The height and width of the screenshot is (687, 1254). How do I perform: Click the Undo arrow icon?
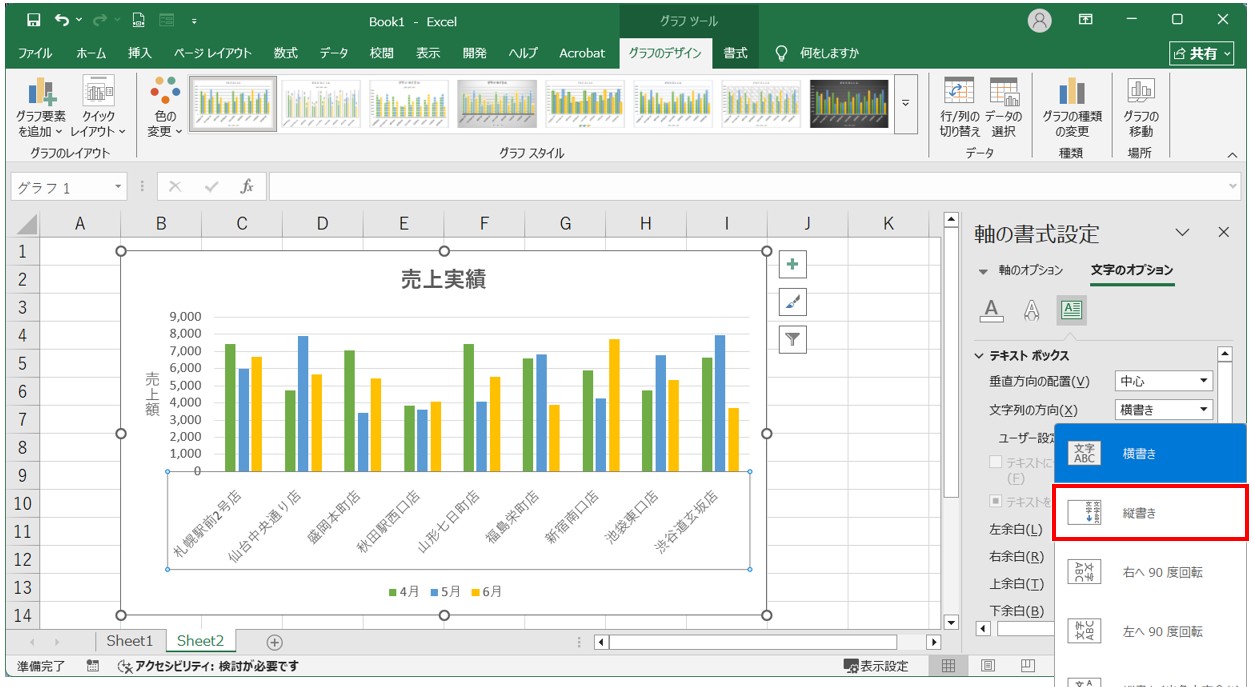coord(63,20)
